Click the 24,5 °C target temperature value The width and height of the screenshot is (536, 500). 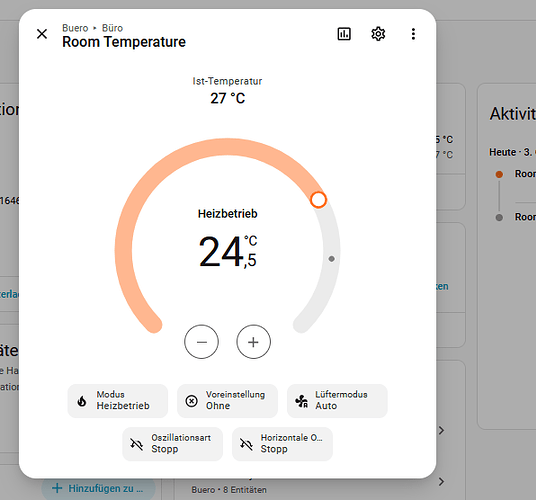coord(227,252)
